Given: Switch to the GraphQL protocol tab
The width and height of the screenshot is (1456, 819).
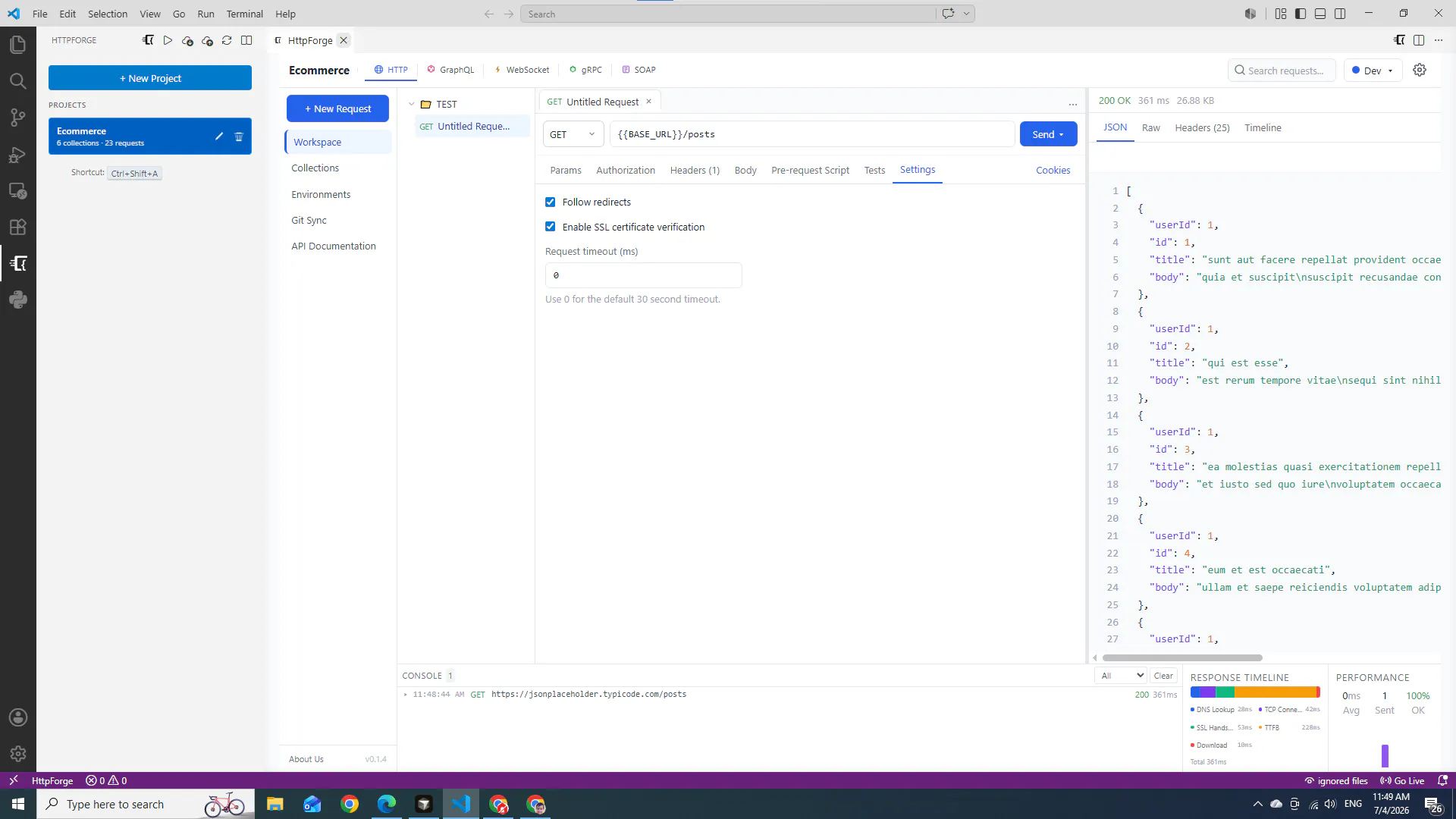Looking at the screenshot, I should (x=450, y=70).
